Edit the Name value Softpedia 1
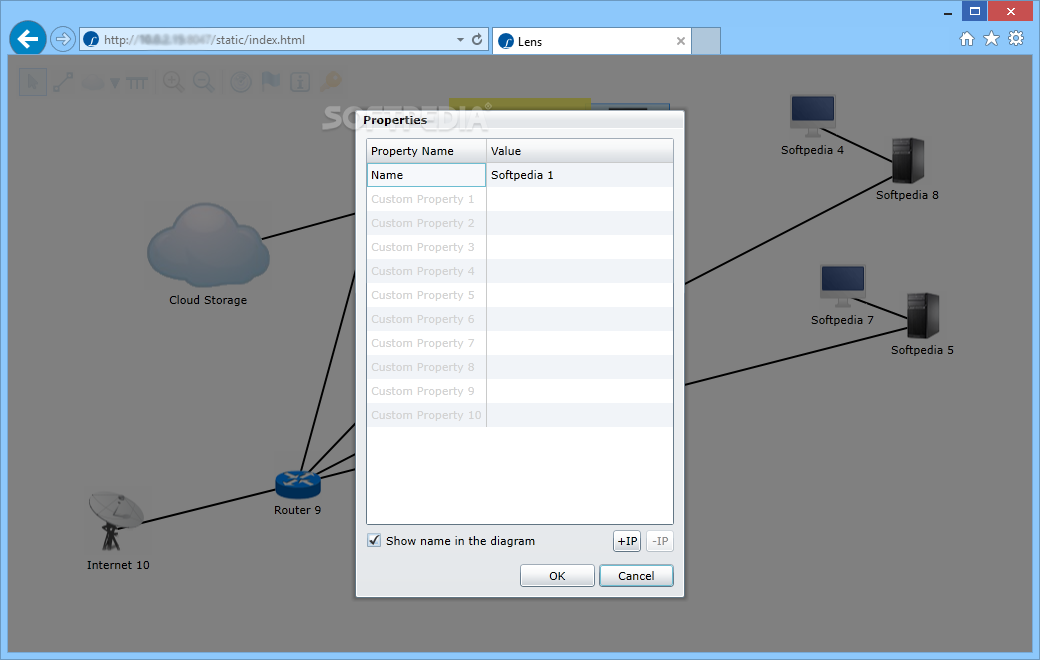This screenshot has width=1040, height=660. [x=580, y=175]
